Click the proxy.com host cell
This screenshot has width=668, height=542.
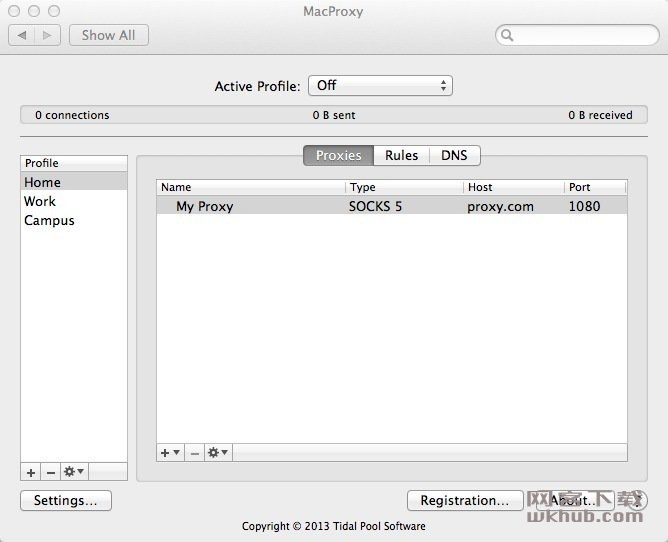[500, 207]
